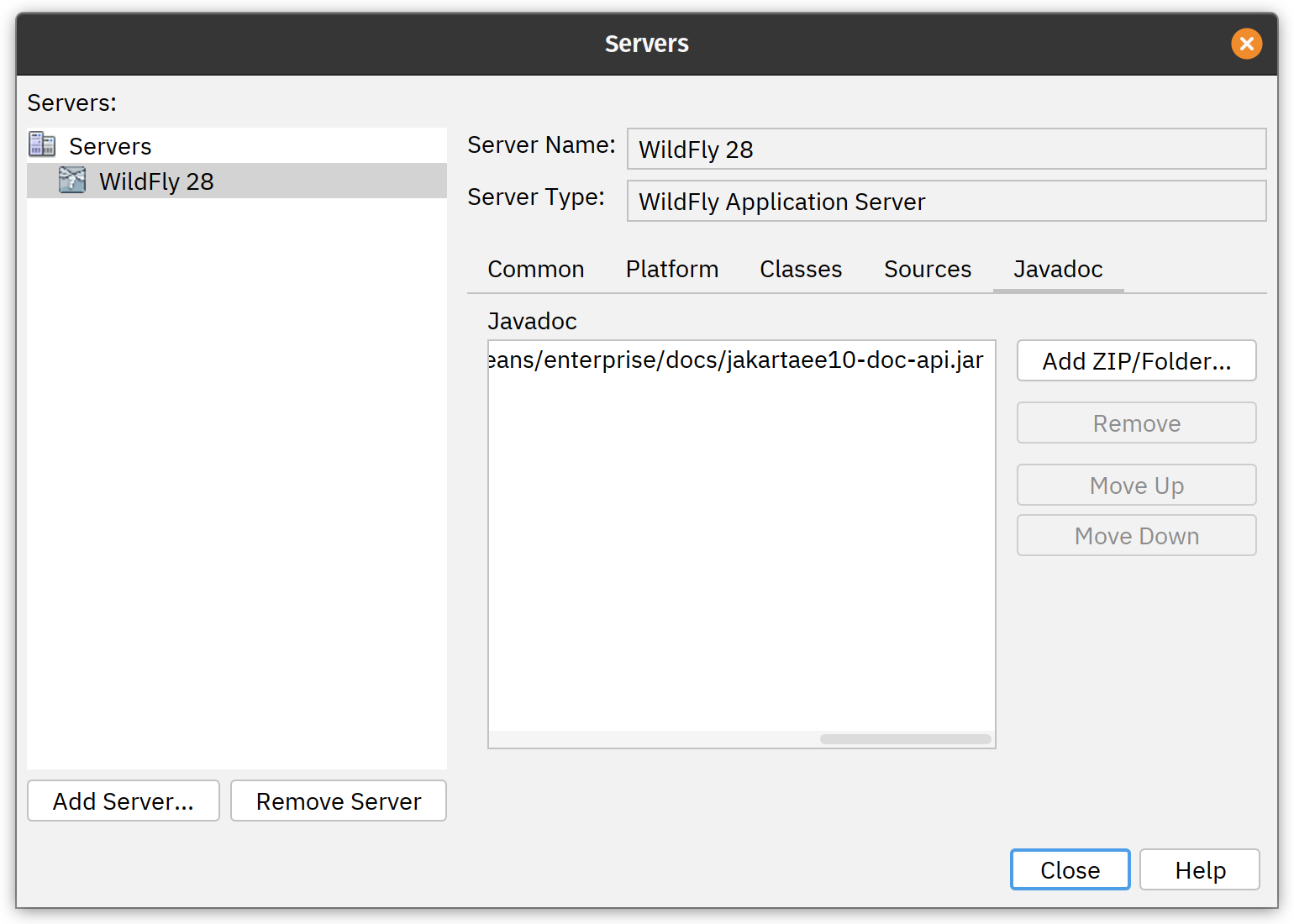Switch to the Common tab

(x=536, y=269)
